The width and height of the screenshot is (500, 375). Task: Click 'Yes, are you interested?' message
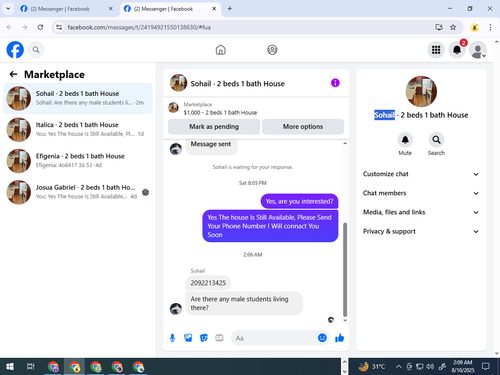(x=299, y=201)
